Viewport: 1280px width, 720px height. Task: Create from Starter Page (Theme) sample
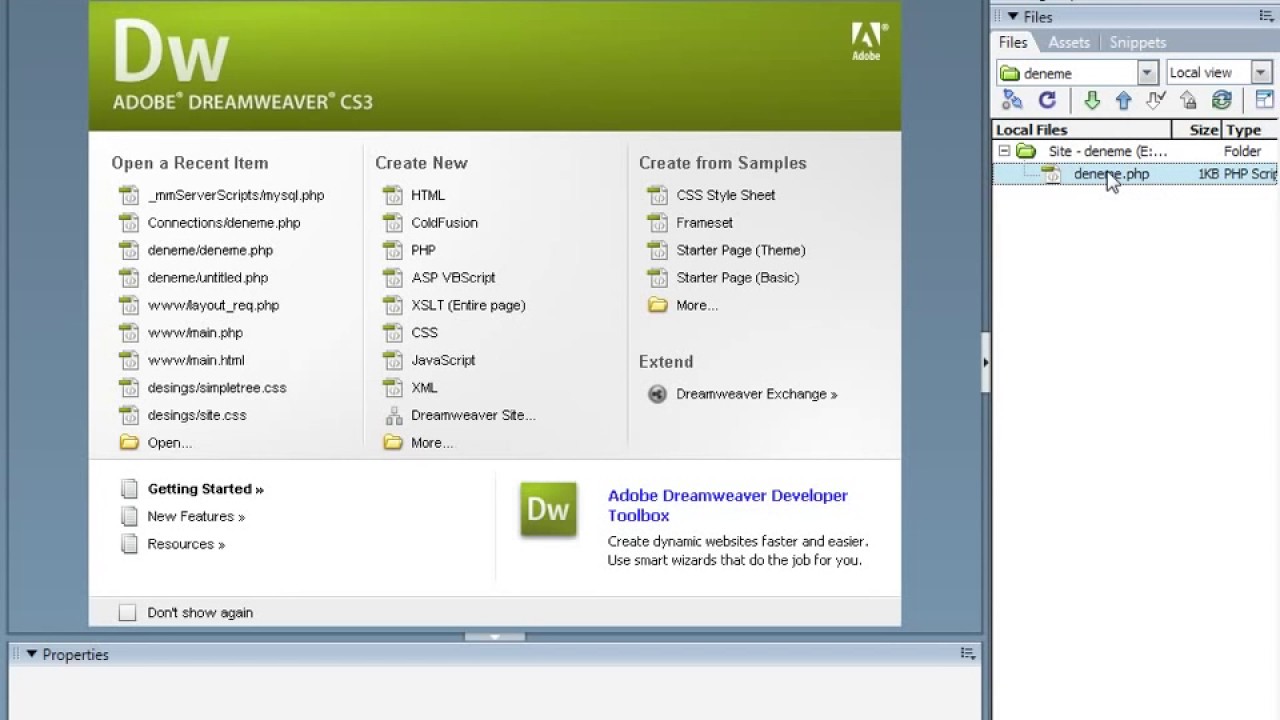[741, 250]
